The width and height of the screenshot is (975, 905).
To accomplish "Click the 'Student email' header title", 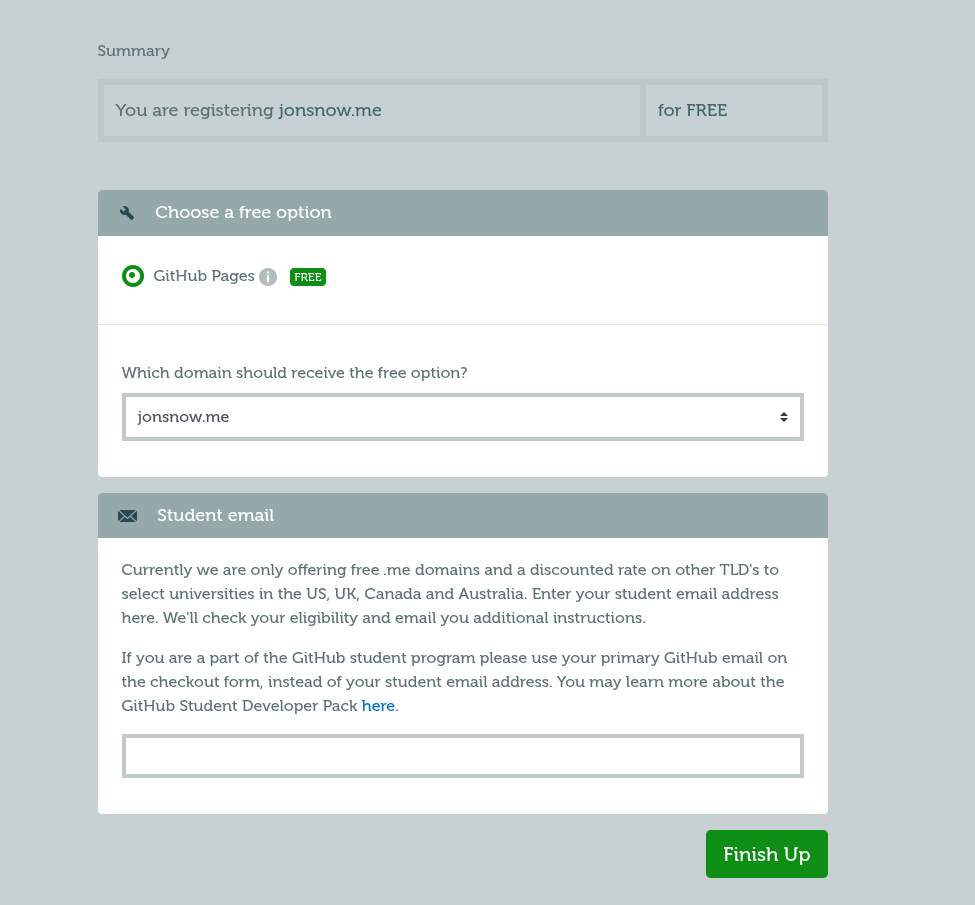I will (x=215, y=516).
